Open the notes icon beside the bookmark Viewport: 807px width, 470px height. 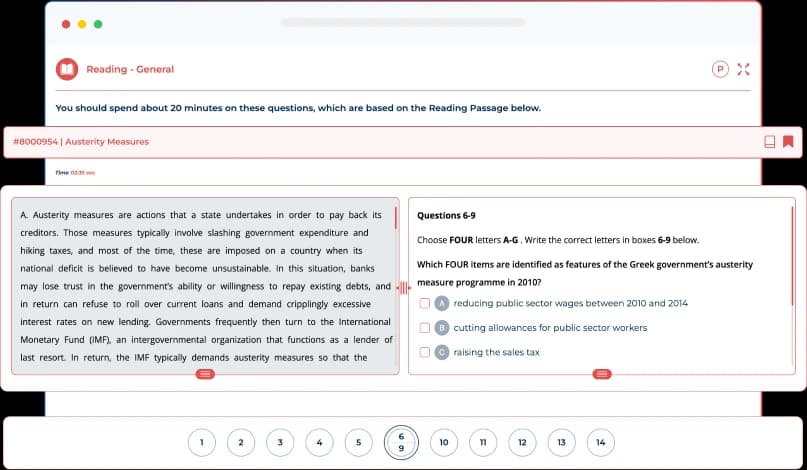(x=769, y=141)
